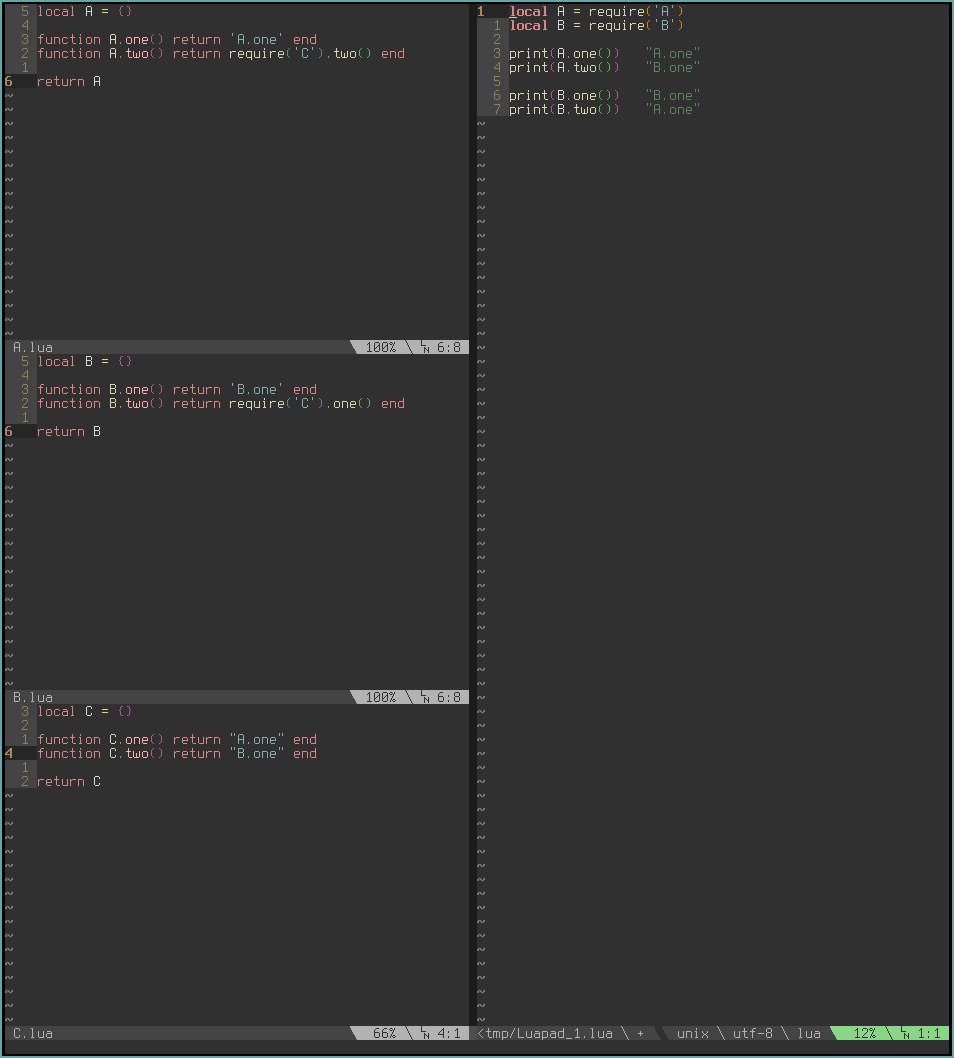The image size is (954, 1058).
Task: Click the 'function C.one()' line in C.lua
Action: point(177,740)
